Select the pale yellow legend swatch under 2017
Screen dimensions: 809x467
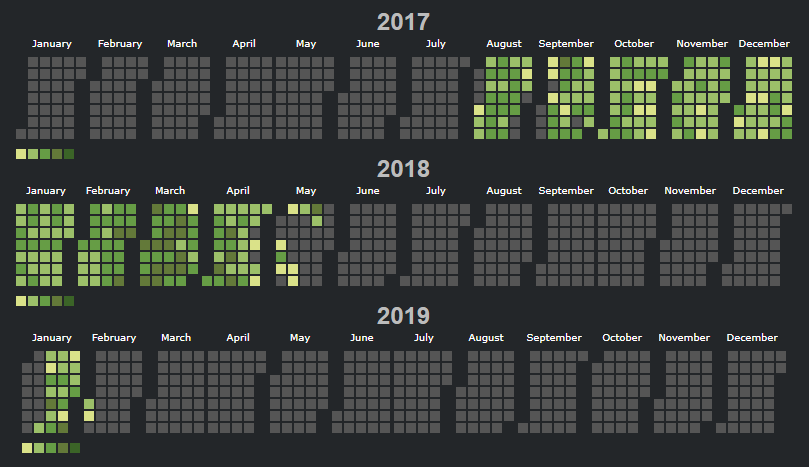click(x=21, y=154)
